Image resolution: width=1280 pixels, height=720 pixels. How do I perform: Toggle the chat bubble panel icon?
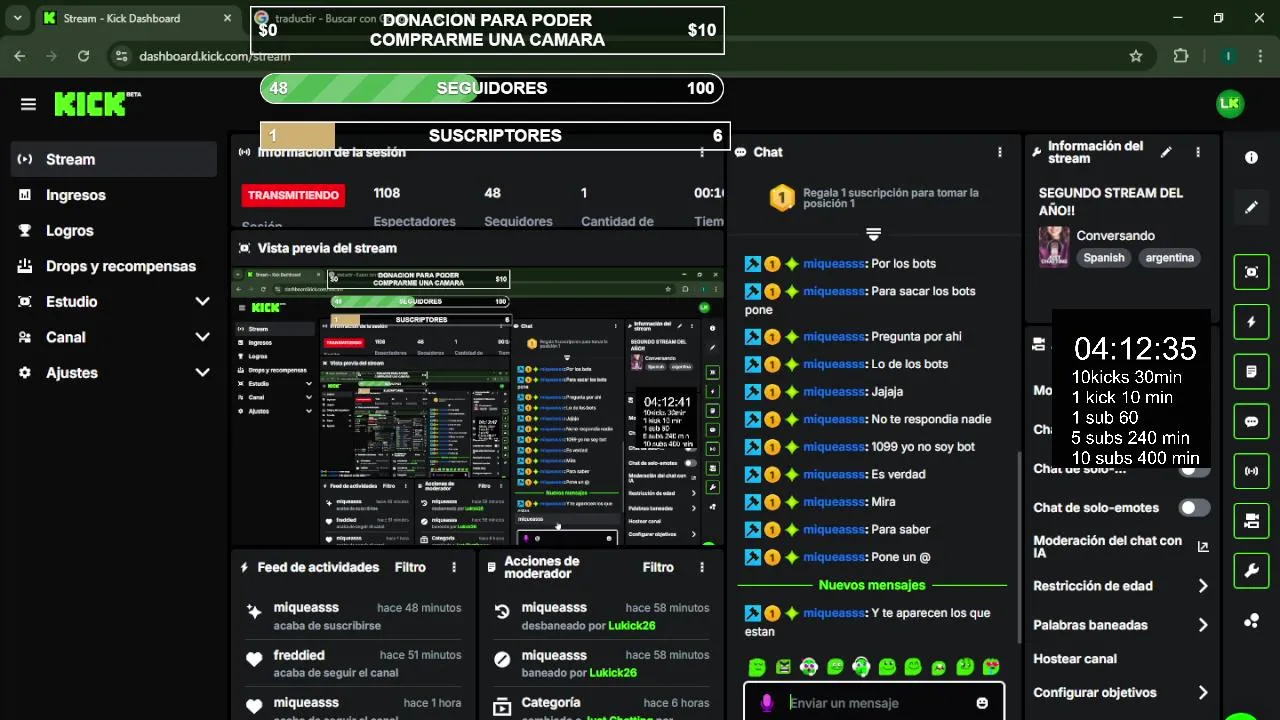point(1251,422)
